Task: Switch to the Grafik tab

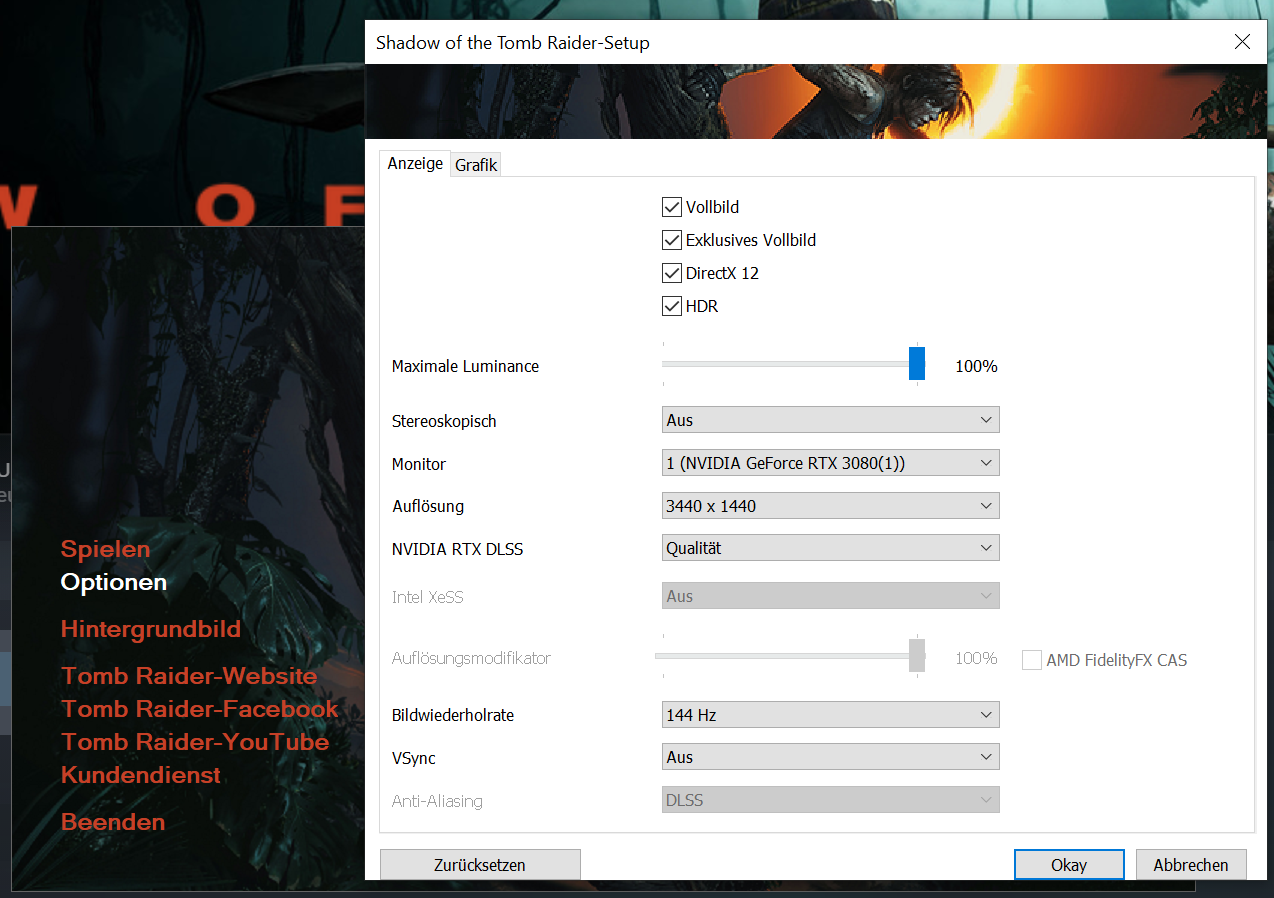Action: [476, 166]
